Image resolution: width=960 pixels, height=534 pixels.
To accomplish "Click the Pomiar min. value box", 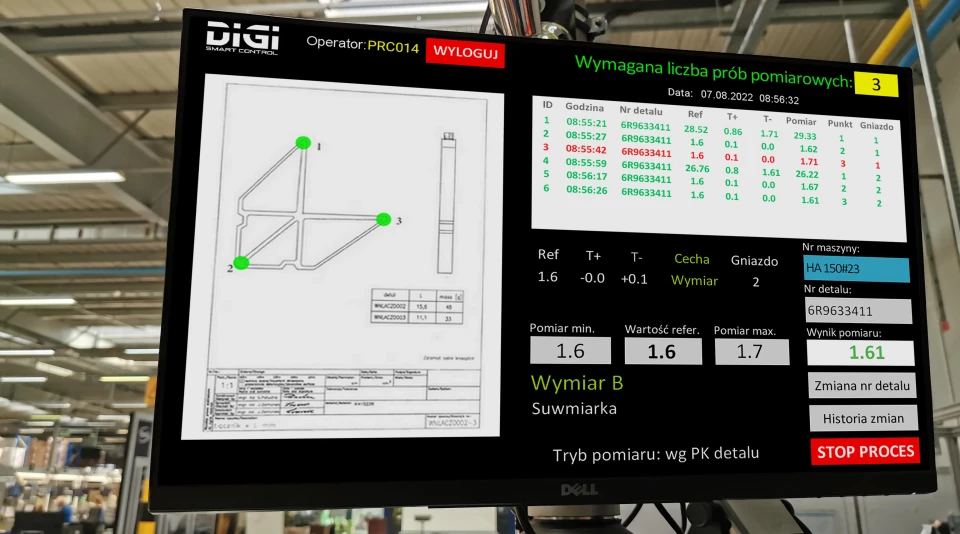I will [570, 351].
